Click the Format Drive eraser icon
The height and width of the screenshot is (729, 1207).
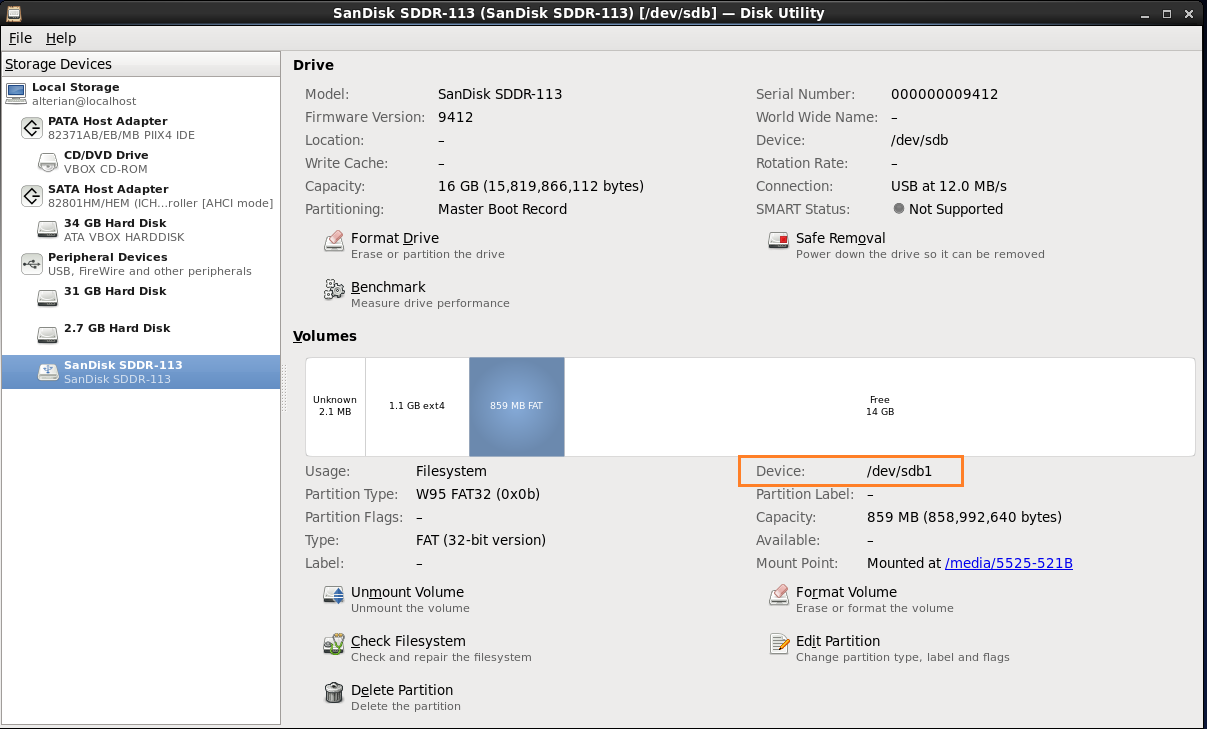[334, 242]
